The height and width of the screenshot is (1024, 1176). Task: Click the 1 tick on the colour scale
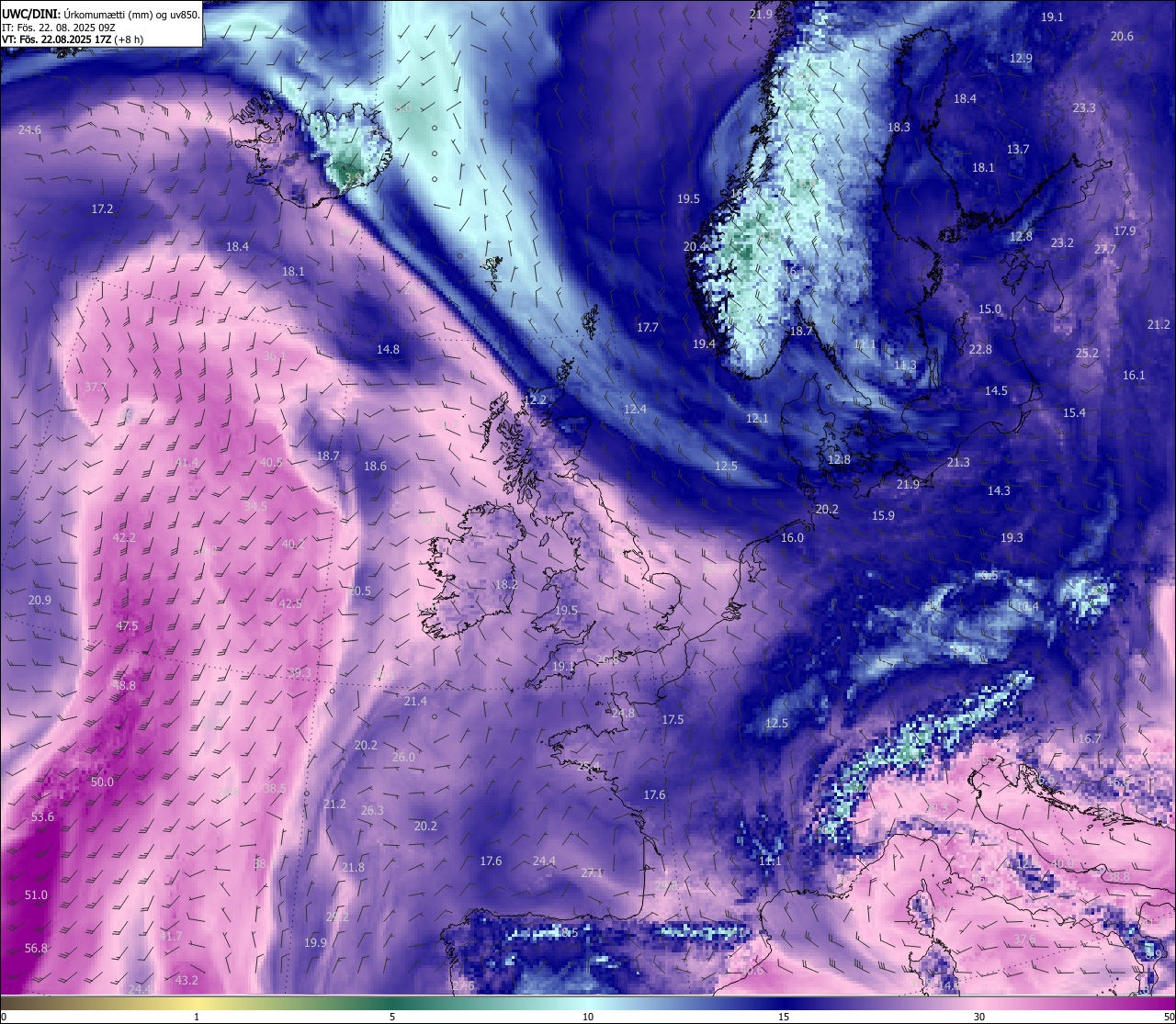coord(197,1017)
